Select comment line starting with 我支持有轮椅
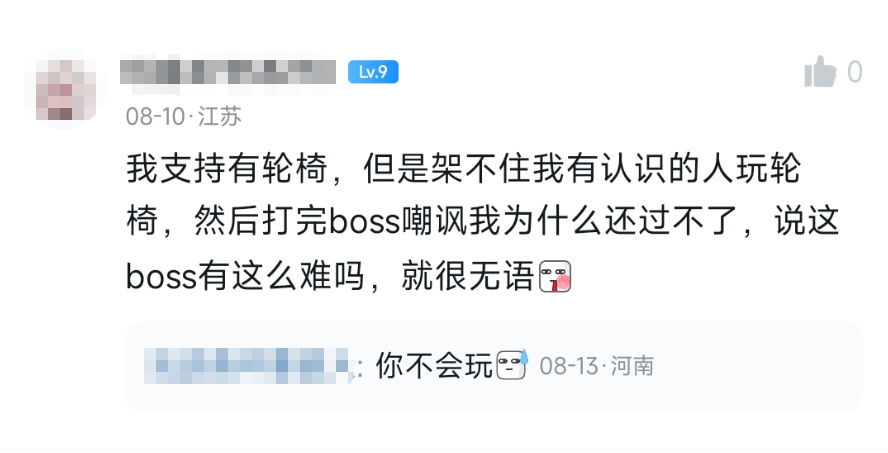Image resolution: width=888 pixels, height=453 pixels. pyautogui.click(x=463, y=168)
